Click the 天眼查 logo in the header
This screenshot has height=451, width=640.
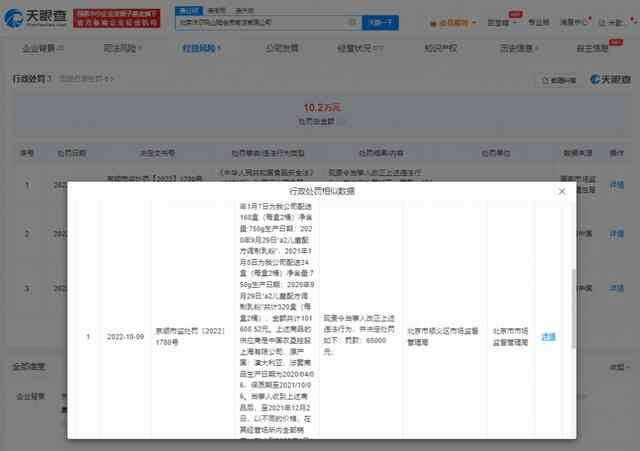39,22
